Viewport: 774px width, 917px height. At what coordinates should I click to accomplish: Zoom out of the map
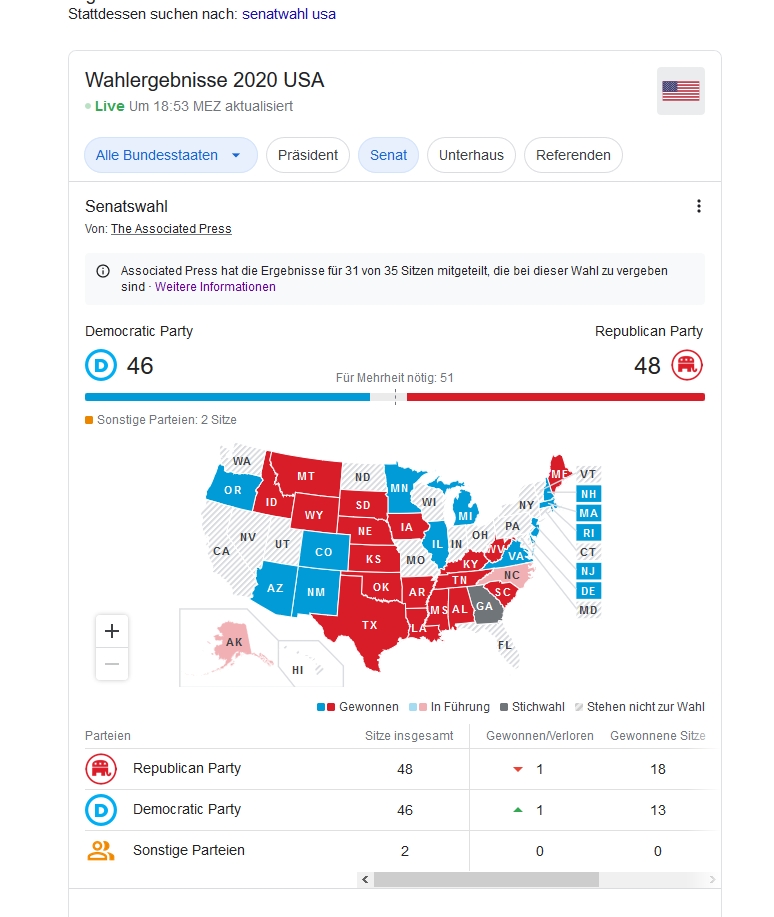click(x=112, y=664)
